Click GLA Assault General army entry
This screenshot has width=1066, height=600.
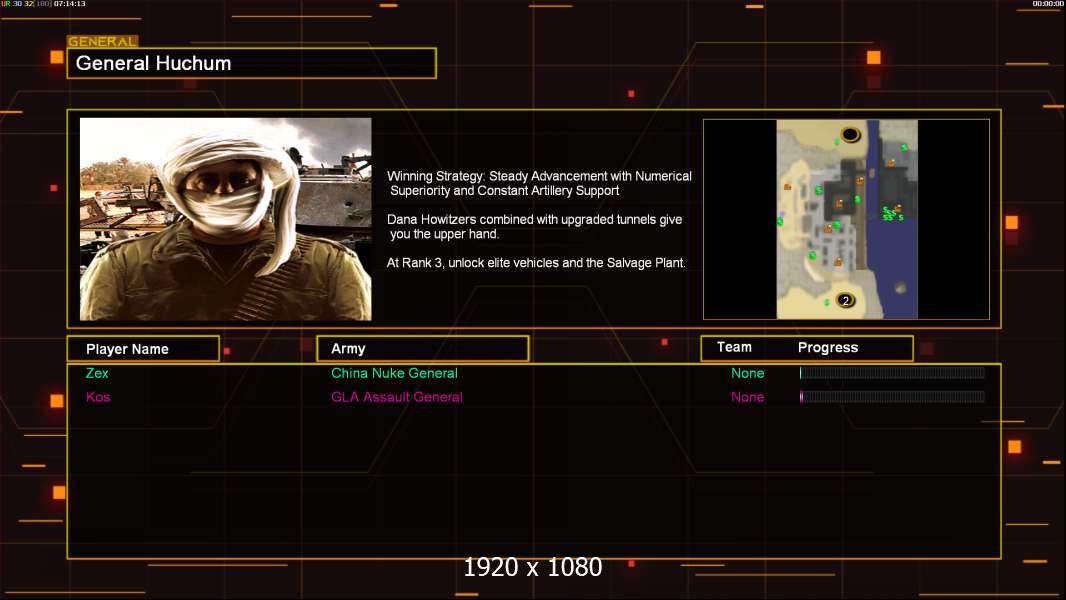397,397
